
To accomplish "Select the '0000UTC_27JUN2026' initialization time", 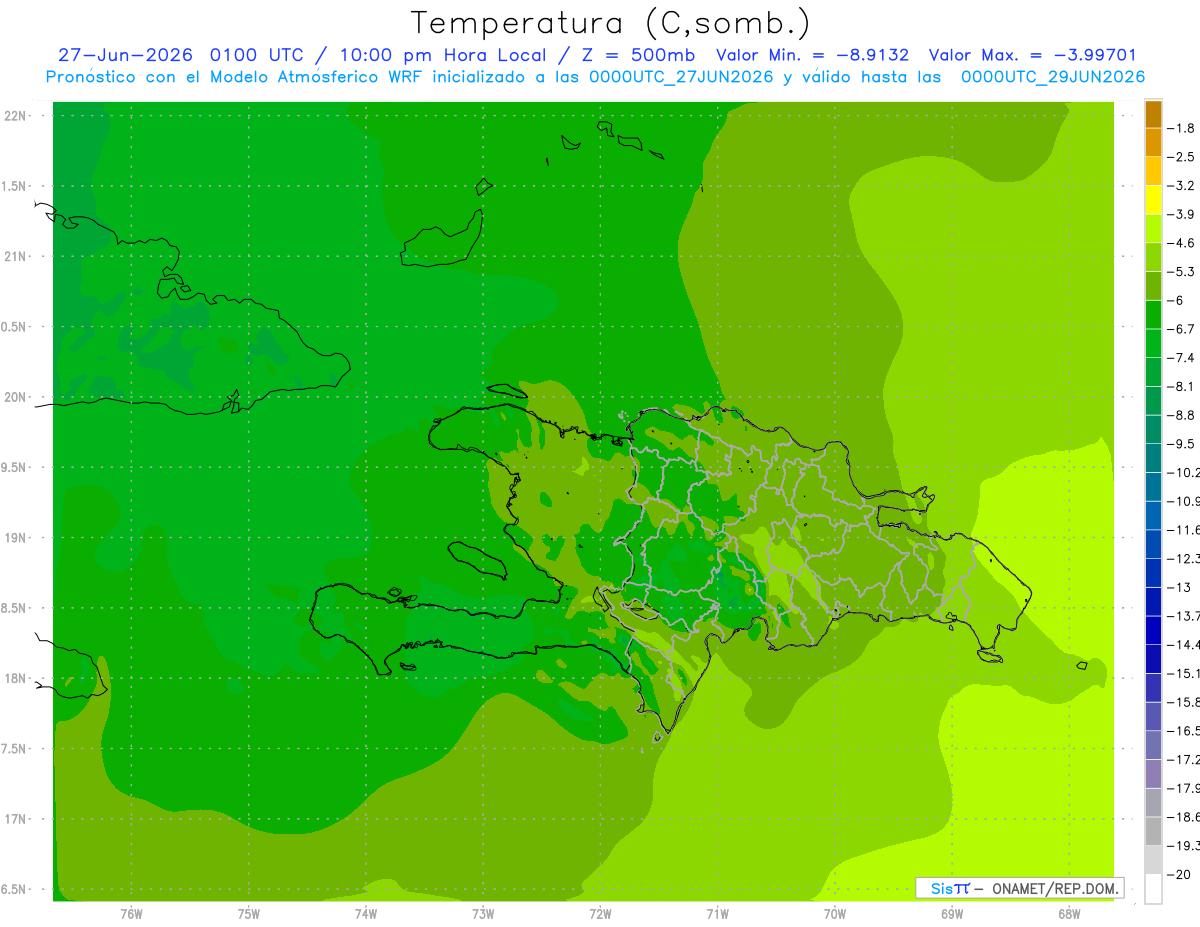I will (681, 77).
